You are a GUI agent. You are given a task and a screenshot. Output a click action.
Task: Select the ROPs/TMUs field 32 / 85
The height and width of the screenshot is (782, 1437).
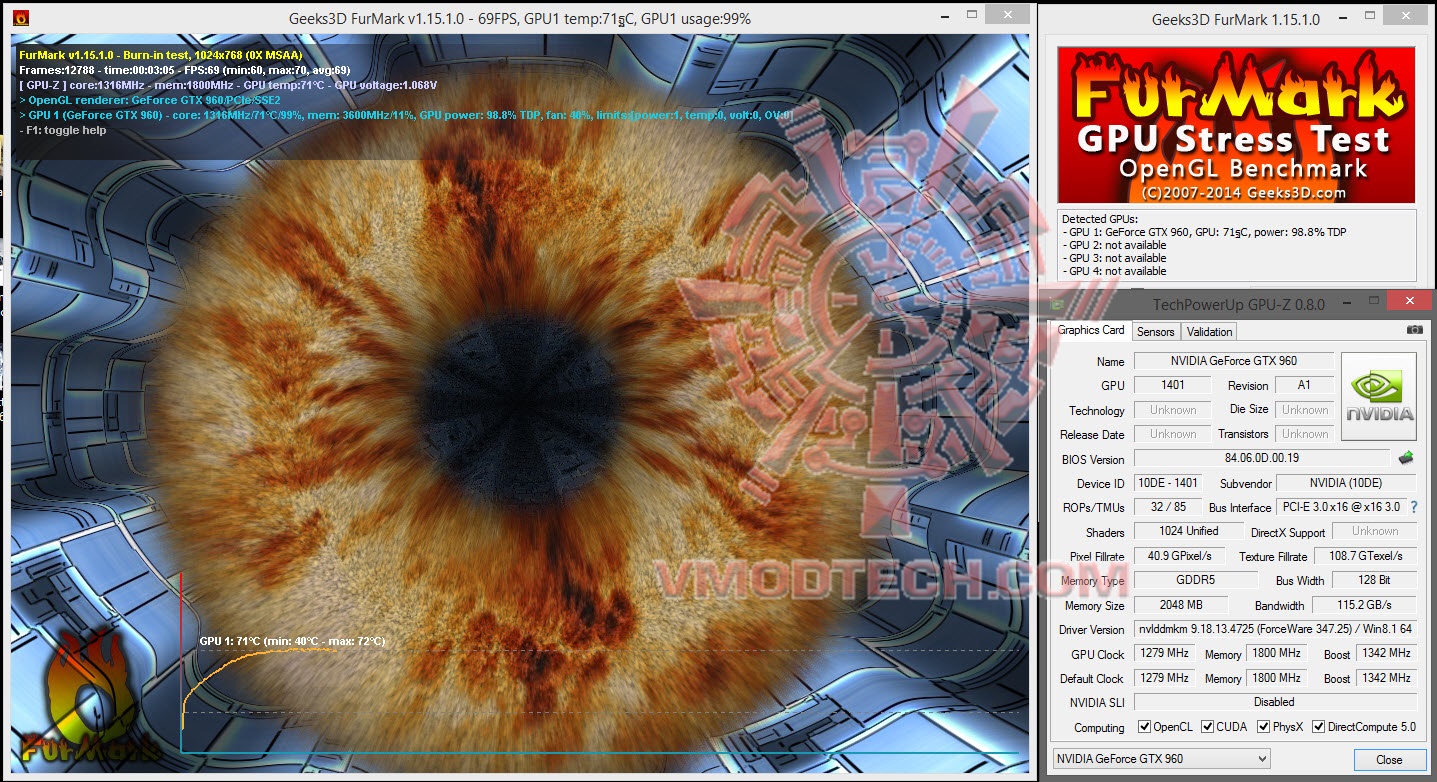1168,507
